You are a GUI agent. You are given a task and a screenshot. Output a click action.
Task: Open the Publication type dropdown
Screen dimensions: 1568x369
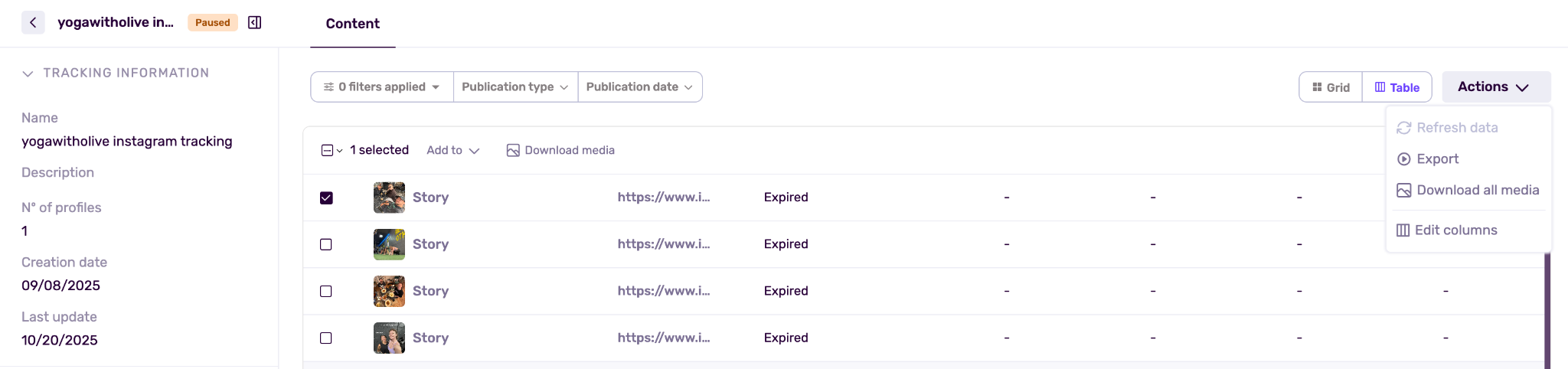point(515,87)
